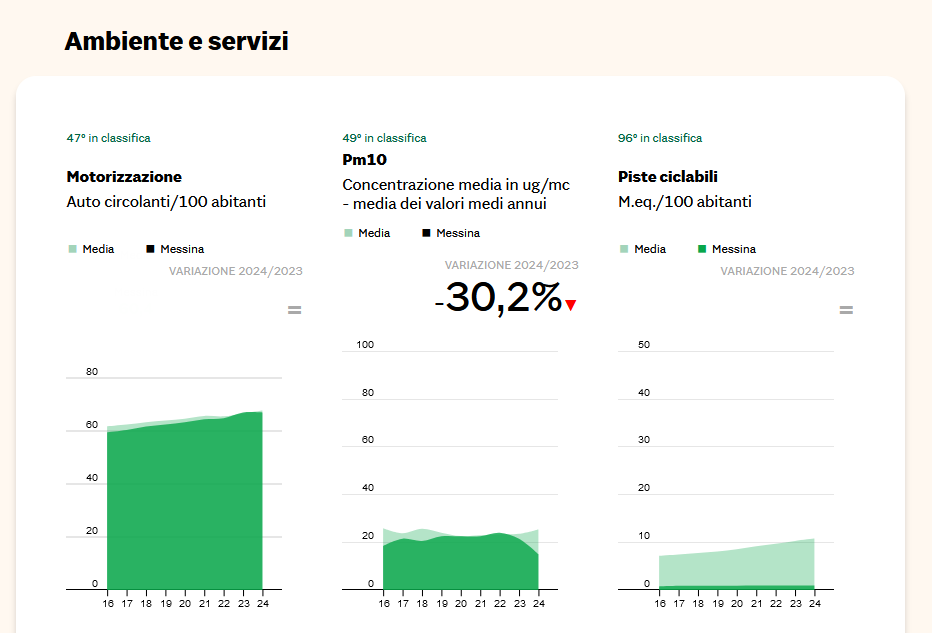Select the Pm10 indicator title

[364, 160]
